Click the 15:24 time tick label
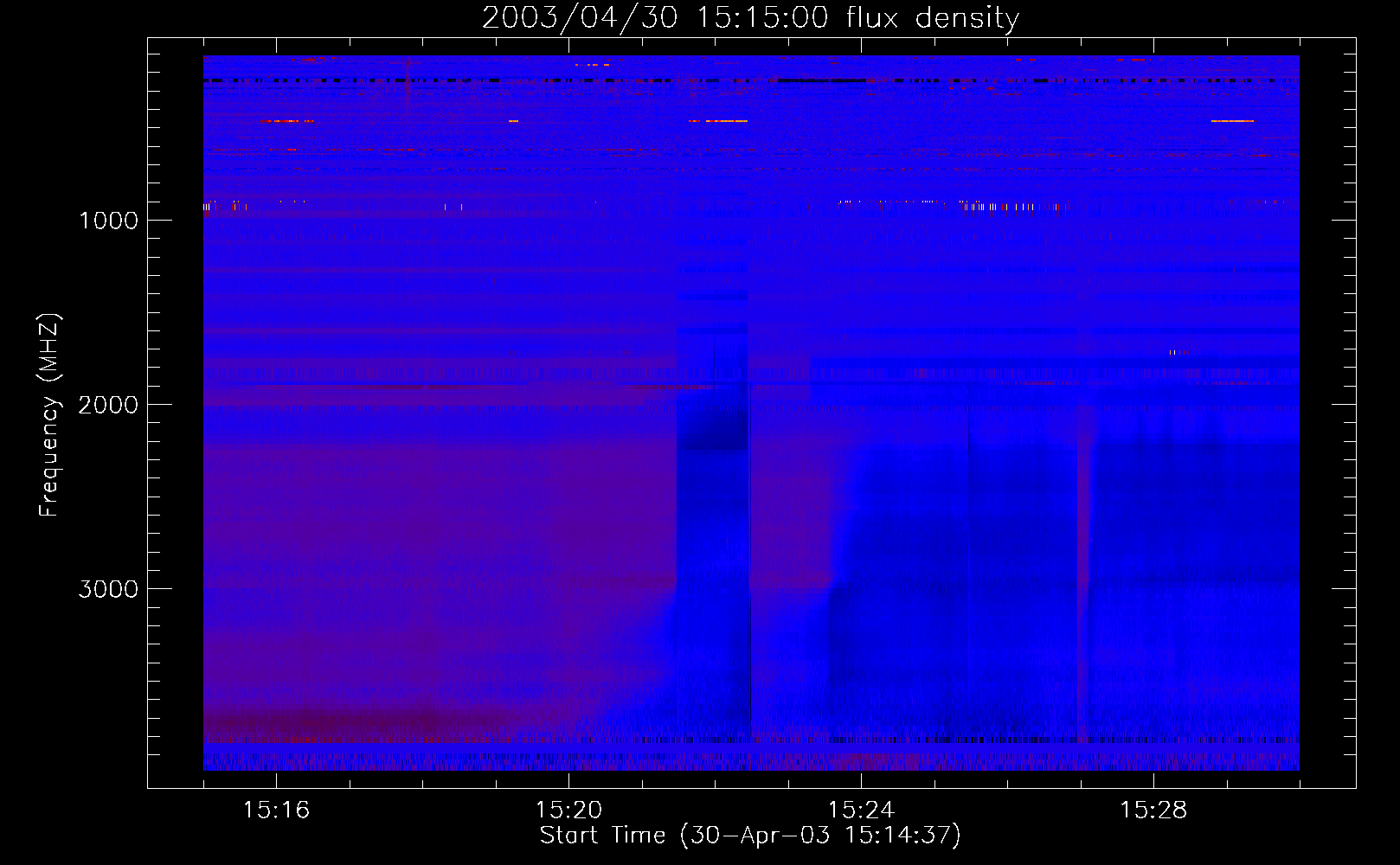The width and height of the screenshot is (1400, 865). click(x=861, y=811)
